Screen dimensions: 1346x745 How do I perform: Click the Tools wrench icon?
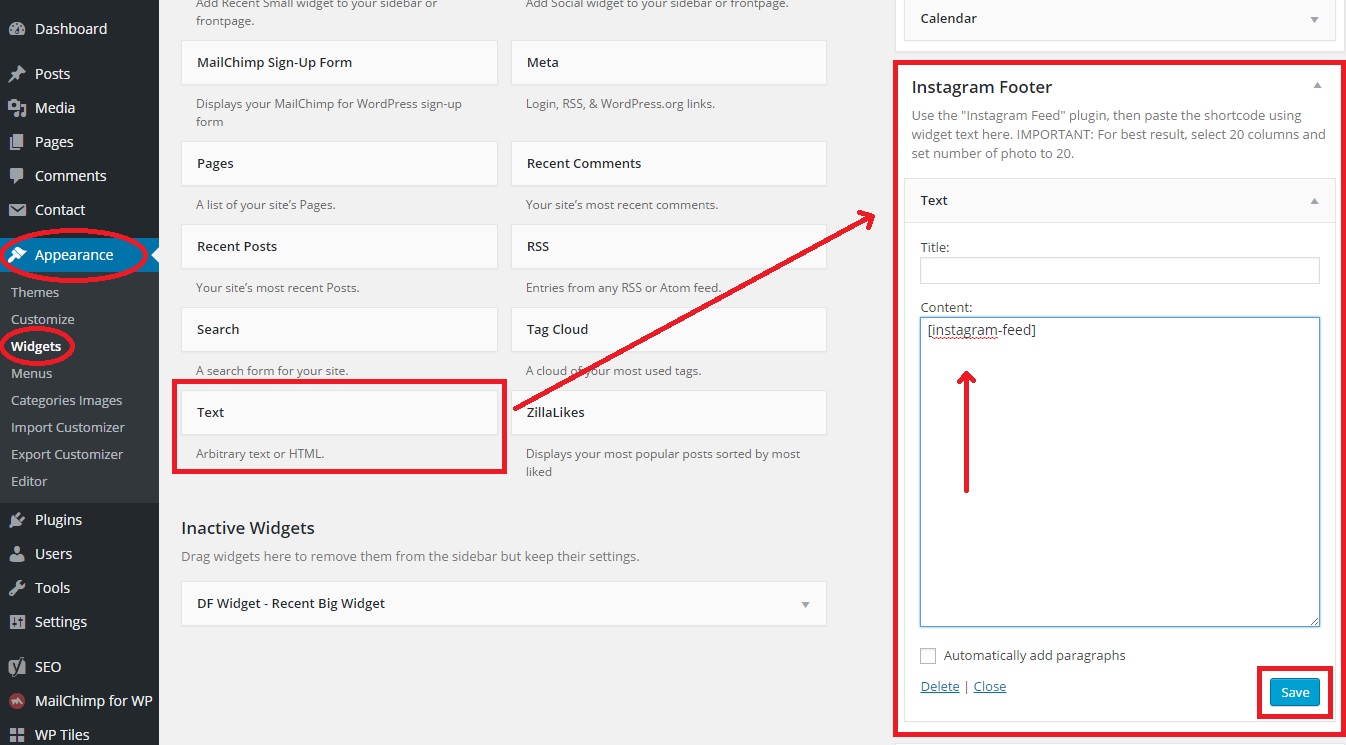pos(17,588)
